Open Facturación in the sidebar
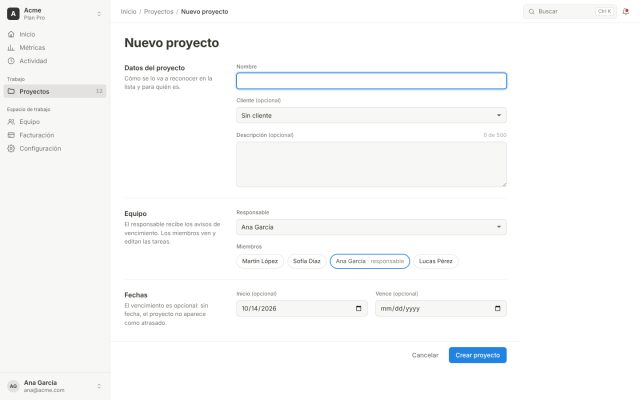Screen dimensions: 640x400 [55, 135]
